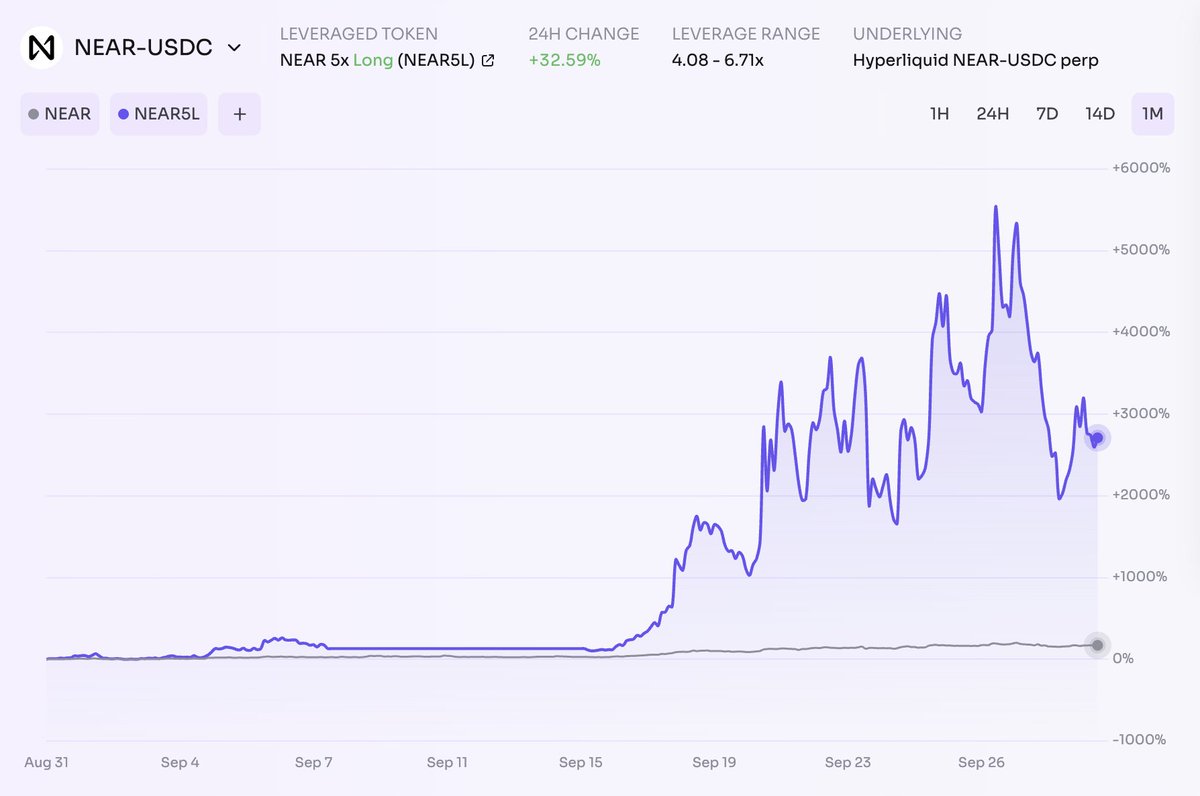The width and height of the screenshot is (1200, 796).
Task: Click the +32.59% 24H change value
Action: [x=565, y=60]
